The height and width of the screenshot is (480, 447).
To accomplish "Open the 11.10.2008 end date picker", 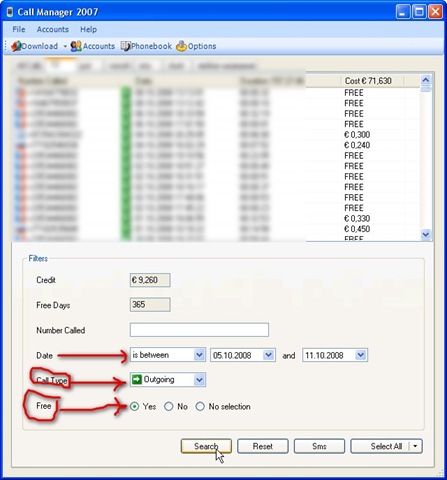I will 361,355.
